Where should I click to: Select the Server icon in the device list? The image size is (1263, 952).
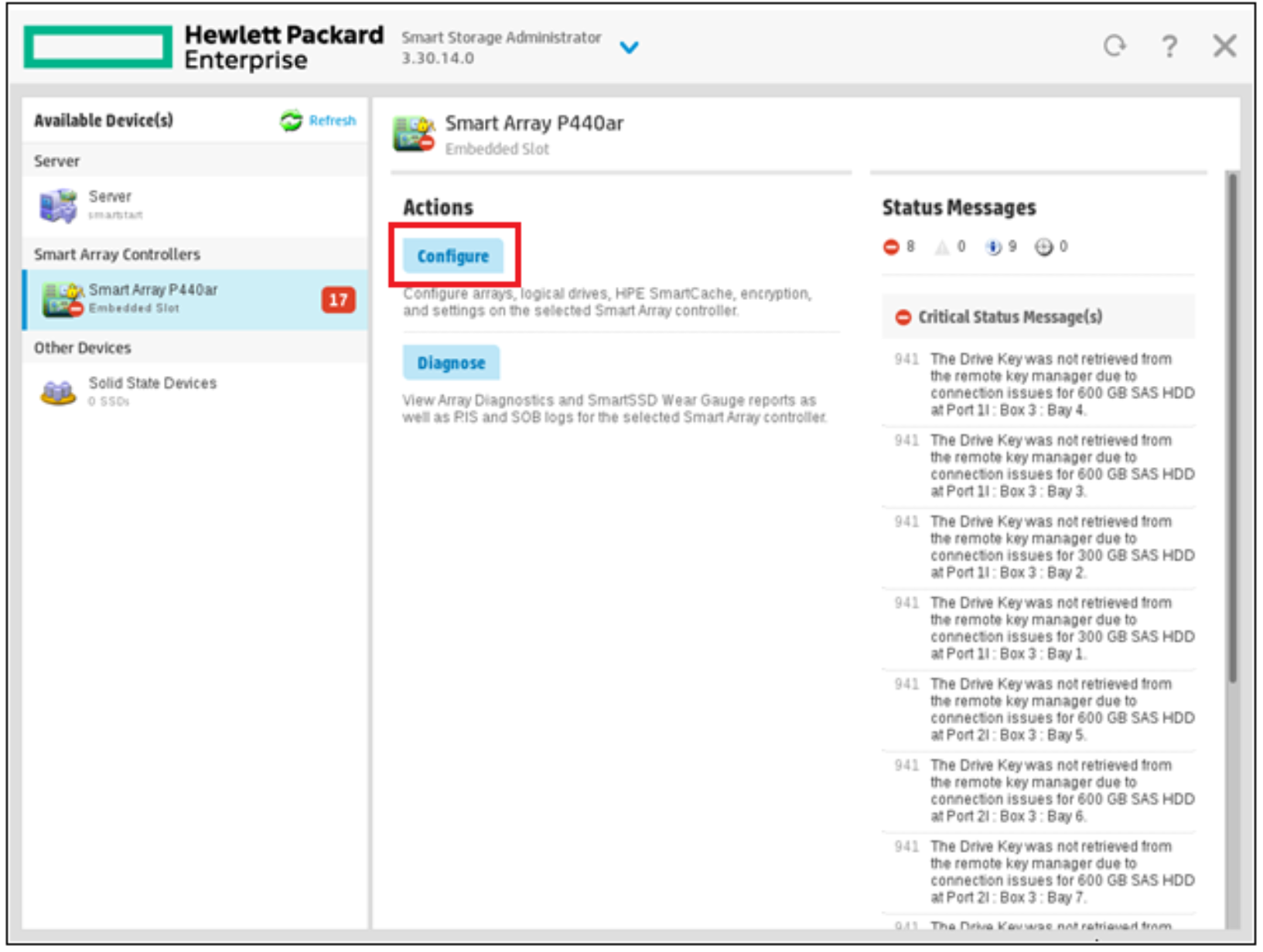click(59, 206)
